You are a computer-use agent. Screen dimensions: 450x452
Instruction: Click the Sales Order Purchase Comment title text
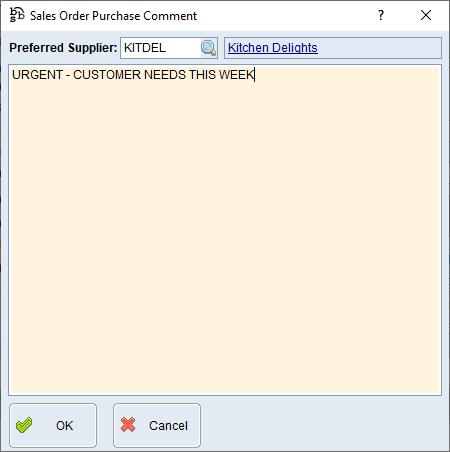[x=113, y=16]
